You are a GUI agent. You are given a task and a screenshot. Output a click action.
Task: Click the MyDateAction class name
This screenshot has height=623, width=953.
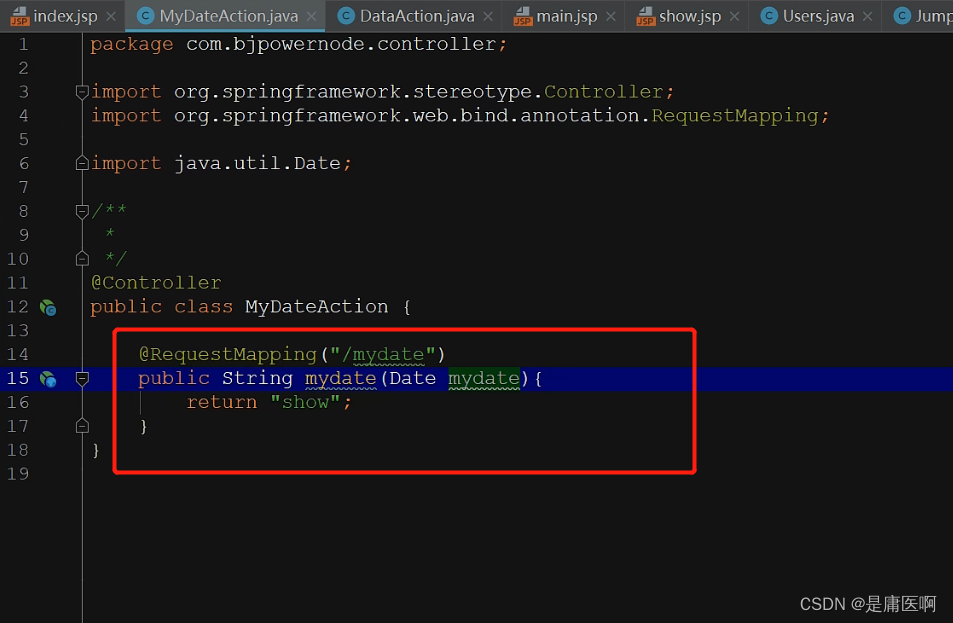316,306
